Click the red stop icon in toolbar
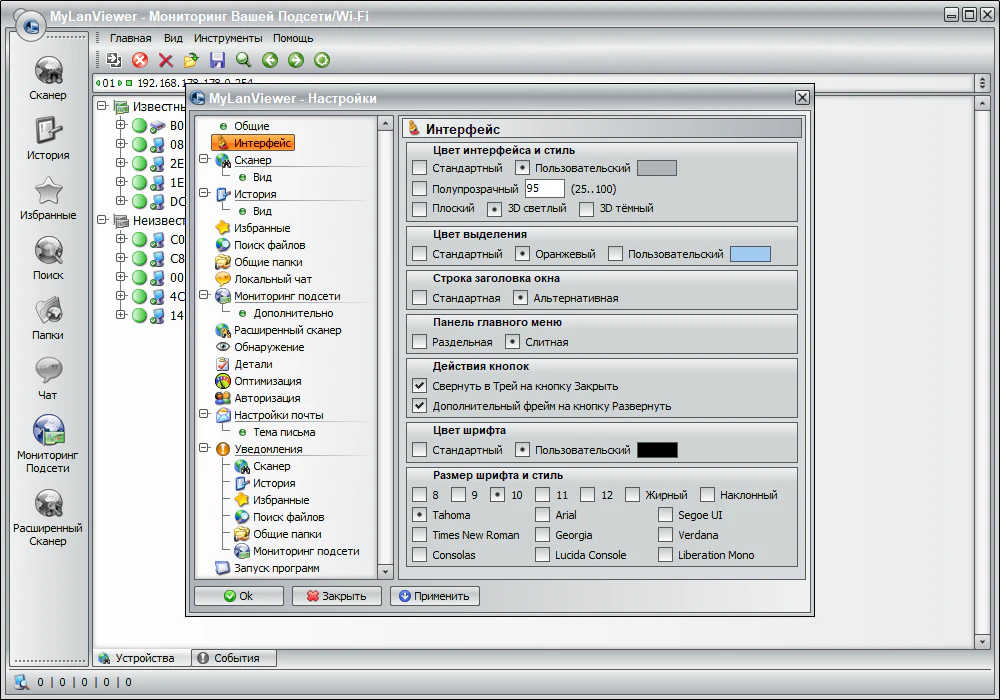This screenshot has height=700, width=1000. pos(140,60)
